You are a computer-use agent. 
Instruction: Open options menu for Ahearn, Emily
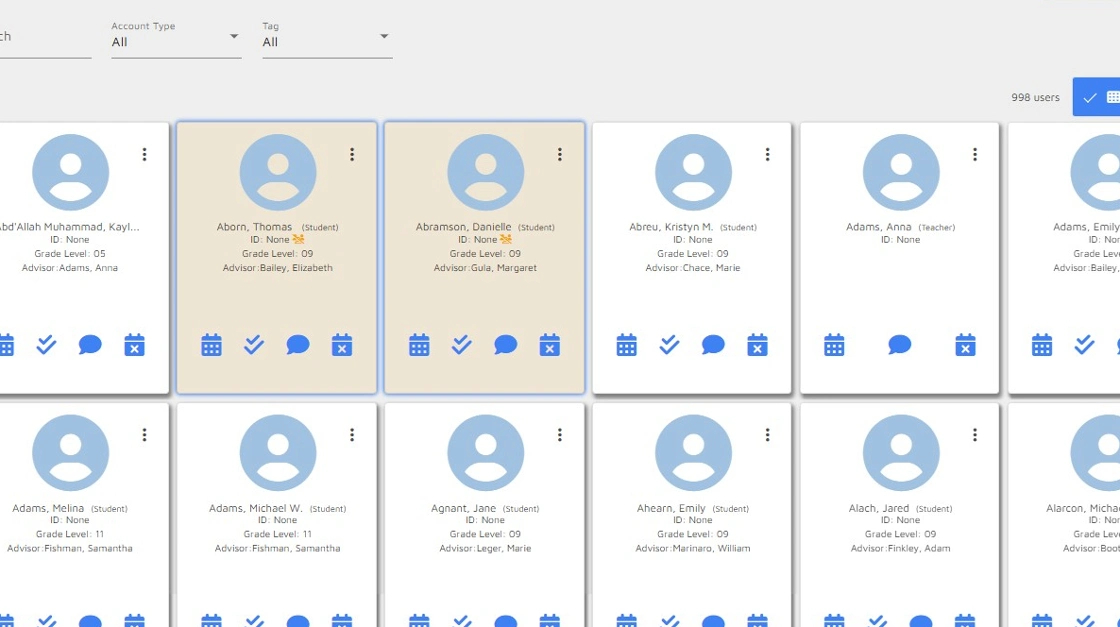pos(768,435)
